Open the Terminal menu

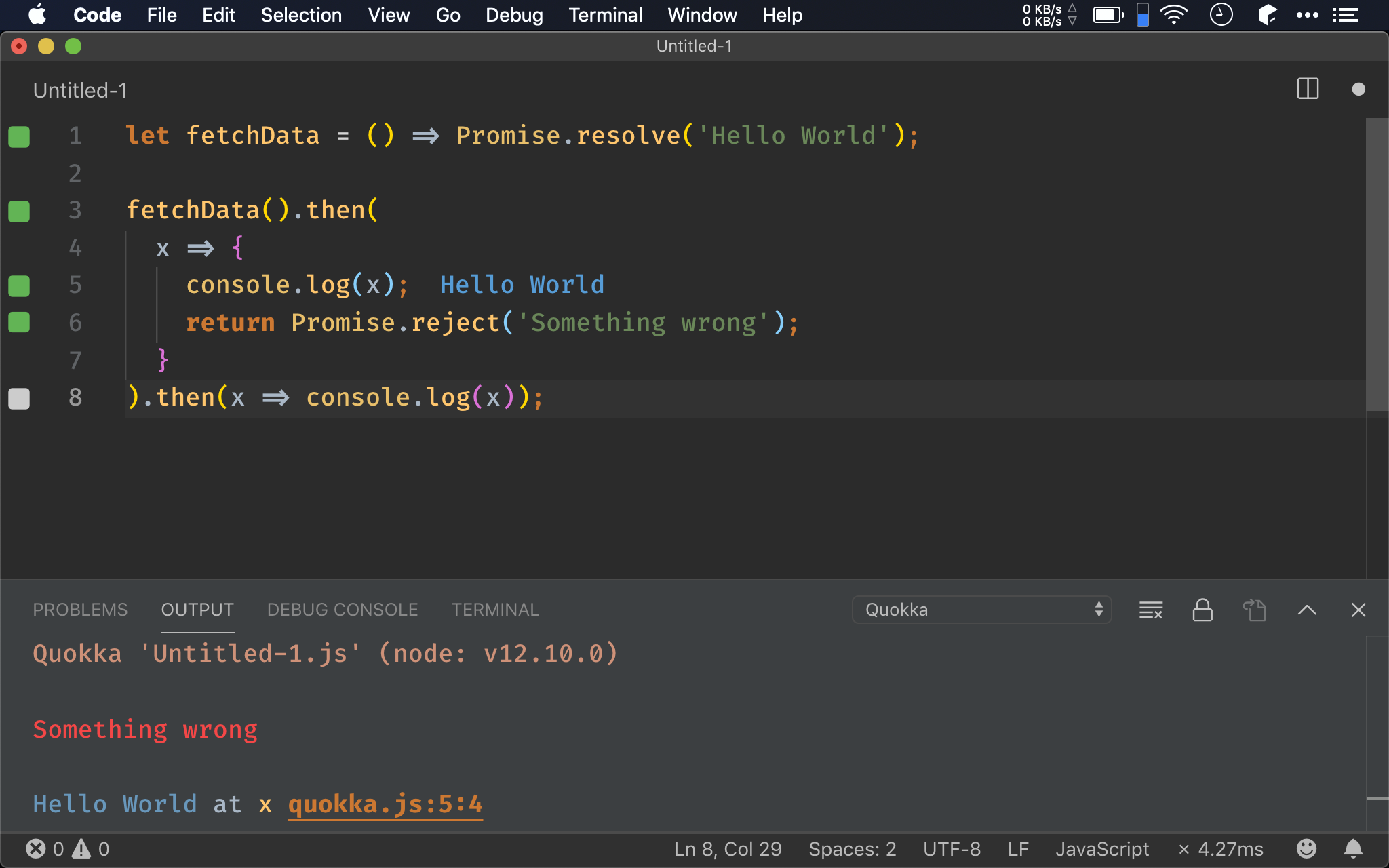coord(605,15)
